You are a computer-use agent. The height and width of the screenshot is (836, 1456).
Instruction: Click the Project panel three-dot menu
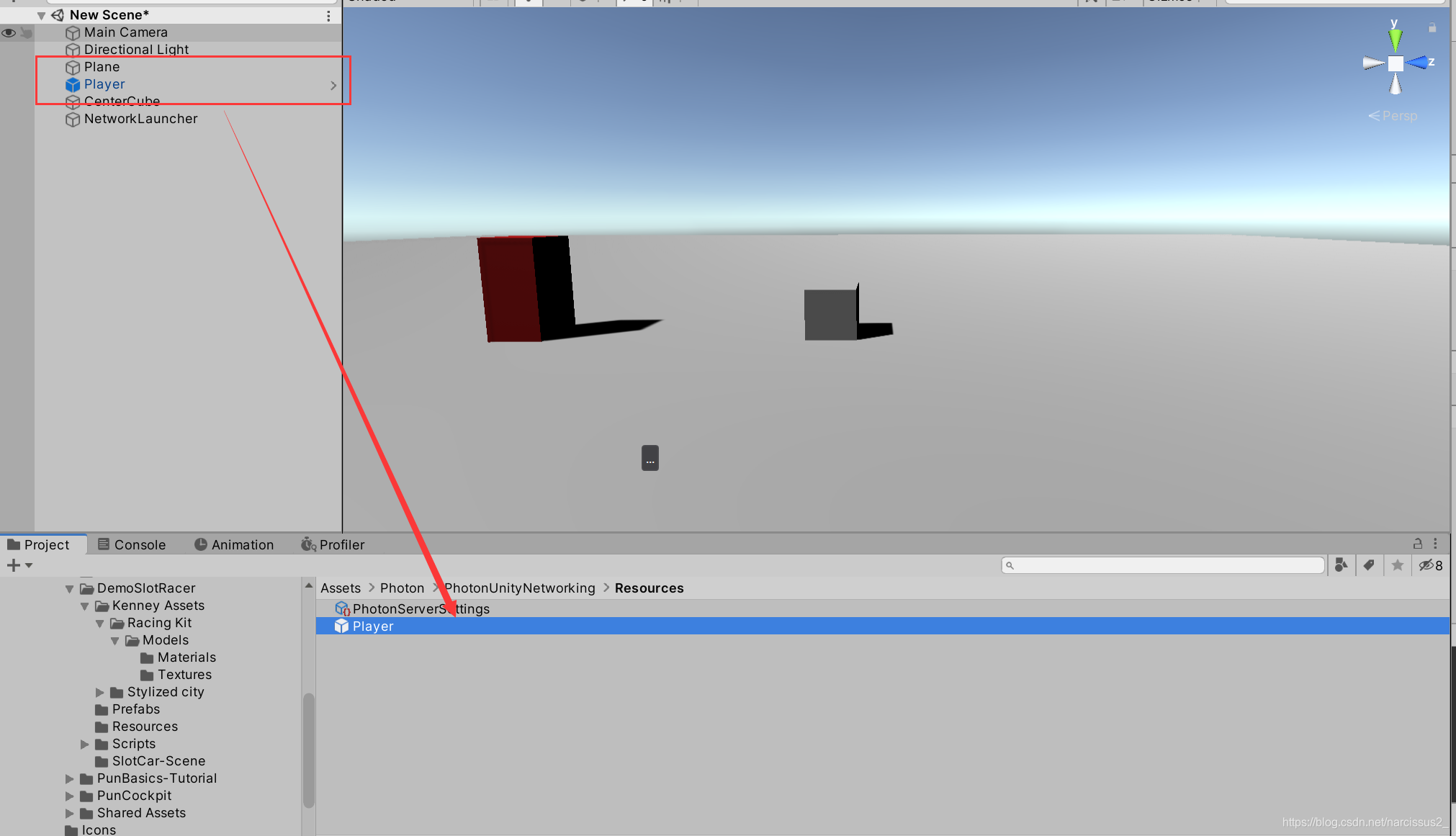(x=1435, y=544)
